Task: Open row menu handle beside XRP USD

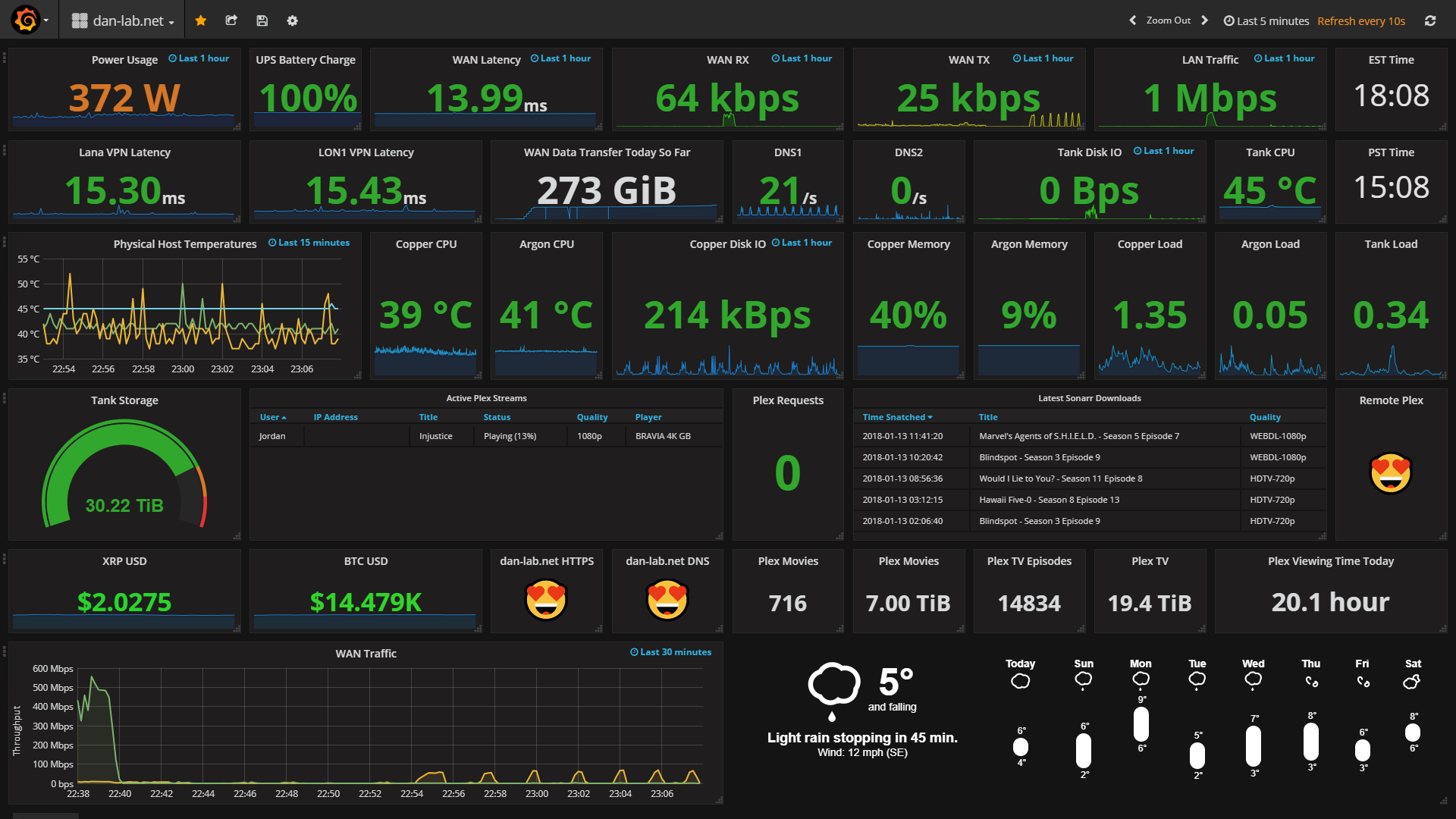Action: tap(5, 559)
